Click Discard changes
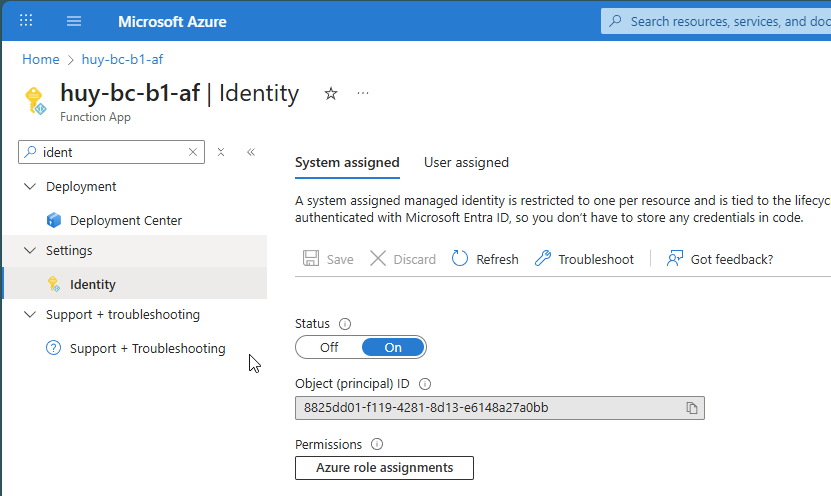 (x=403, y=259)
